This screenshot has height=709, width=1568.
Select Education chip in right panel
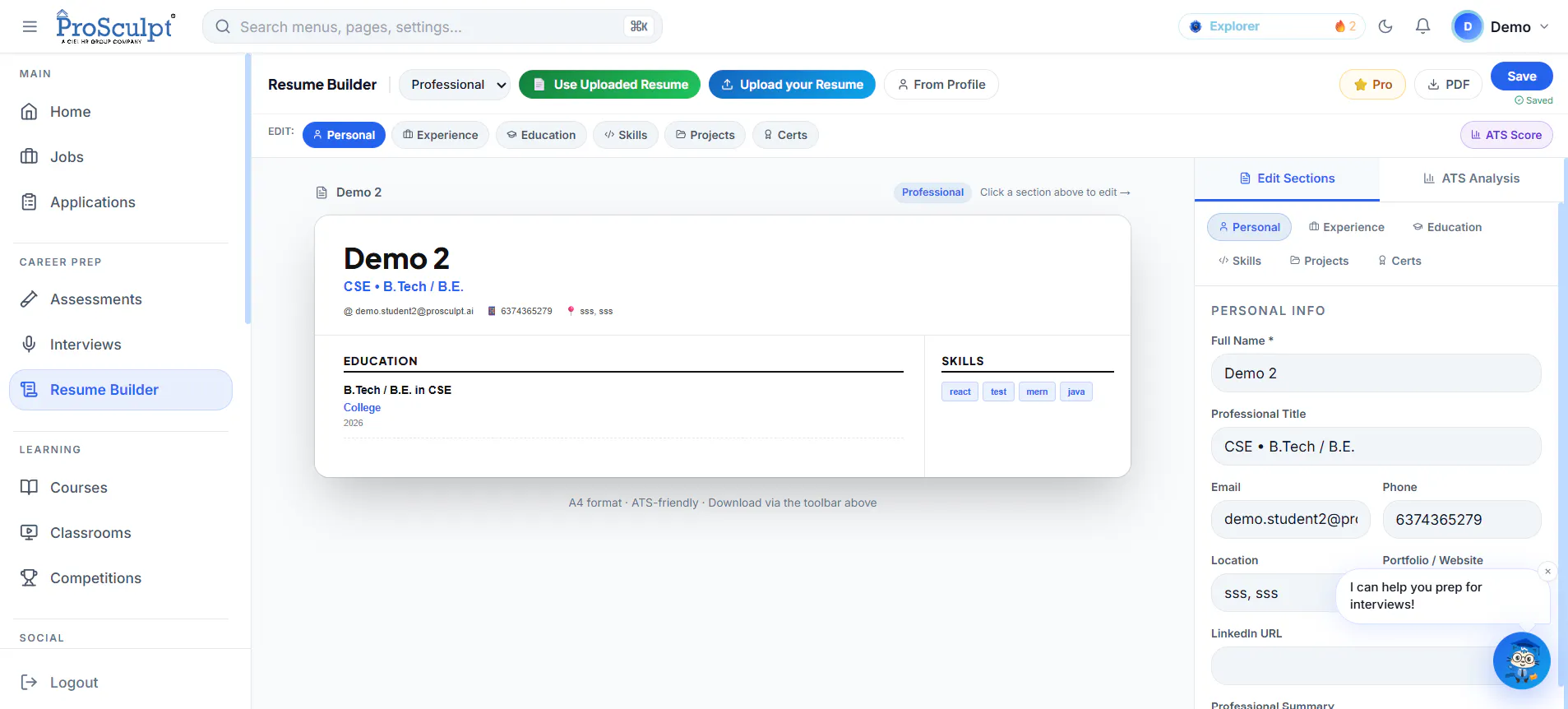click(x=1447, y=227)
